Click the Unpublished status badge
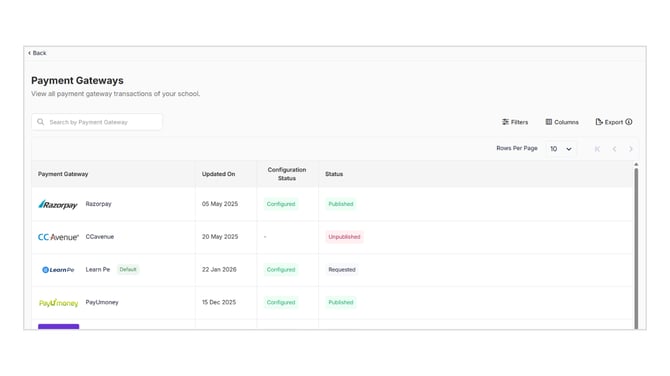 coord(344,237)
